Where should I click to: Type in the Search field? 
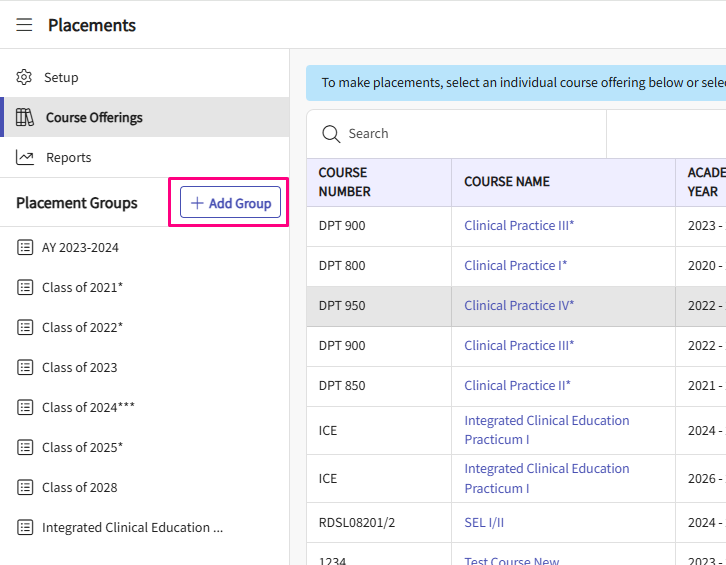pos(470,134)
